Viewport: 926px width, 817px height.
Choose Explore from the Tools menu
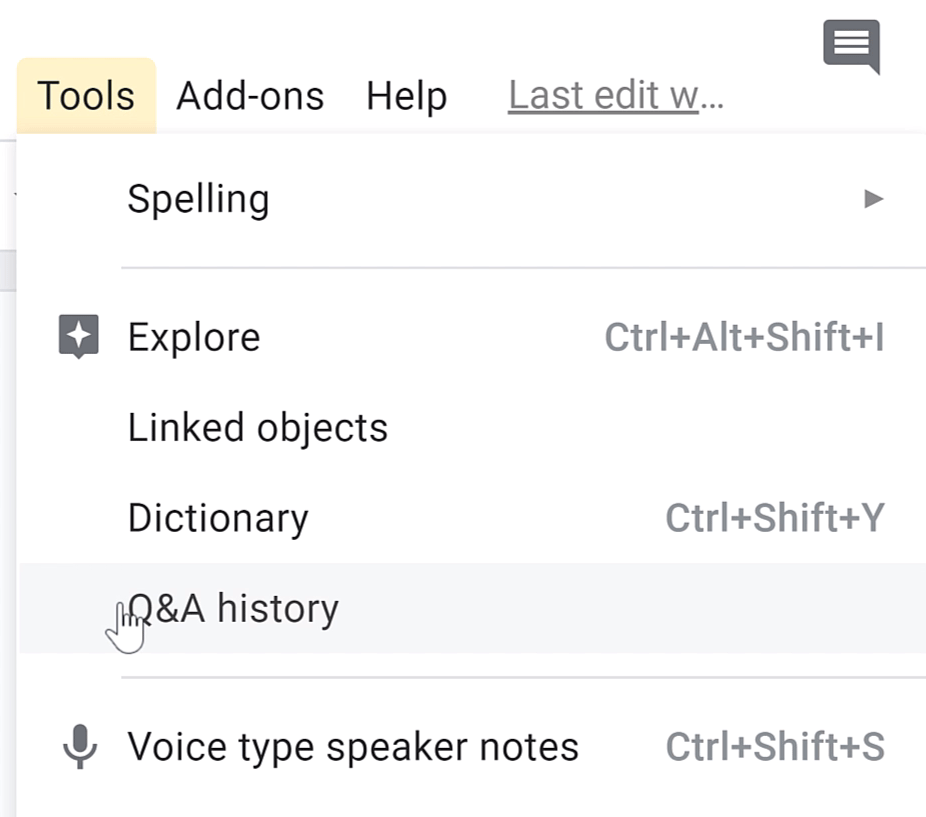tap(471, 337)
